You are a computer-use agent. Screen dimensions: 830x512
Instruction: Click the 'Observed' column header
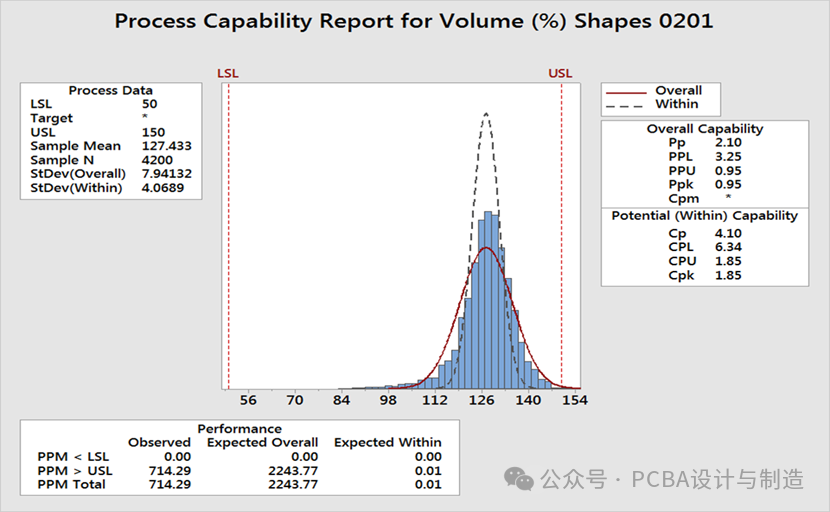coord(159,443)
